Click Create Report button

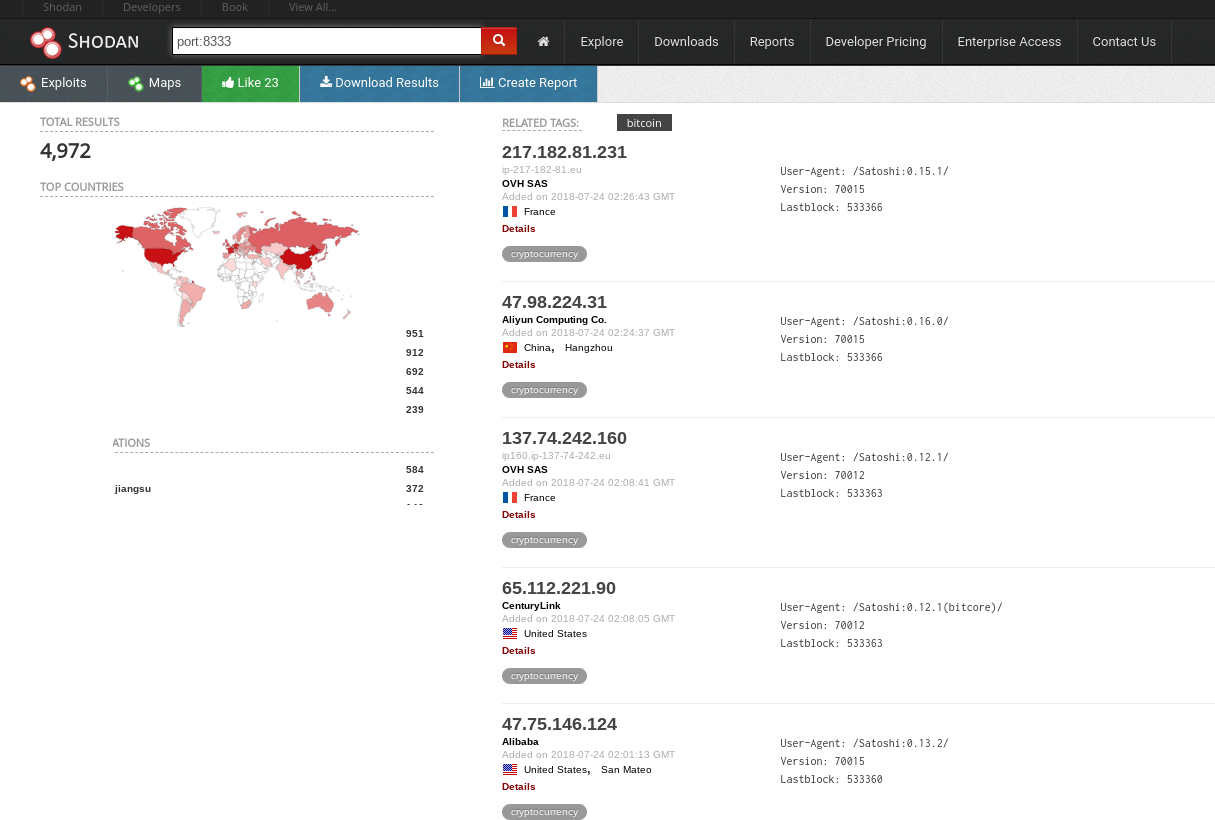528,83
